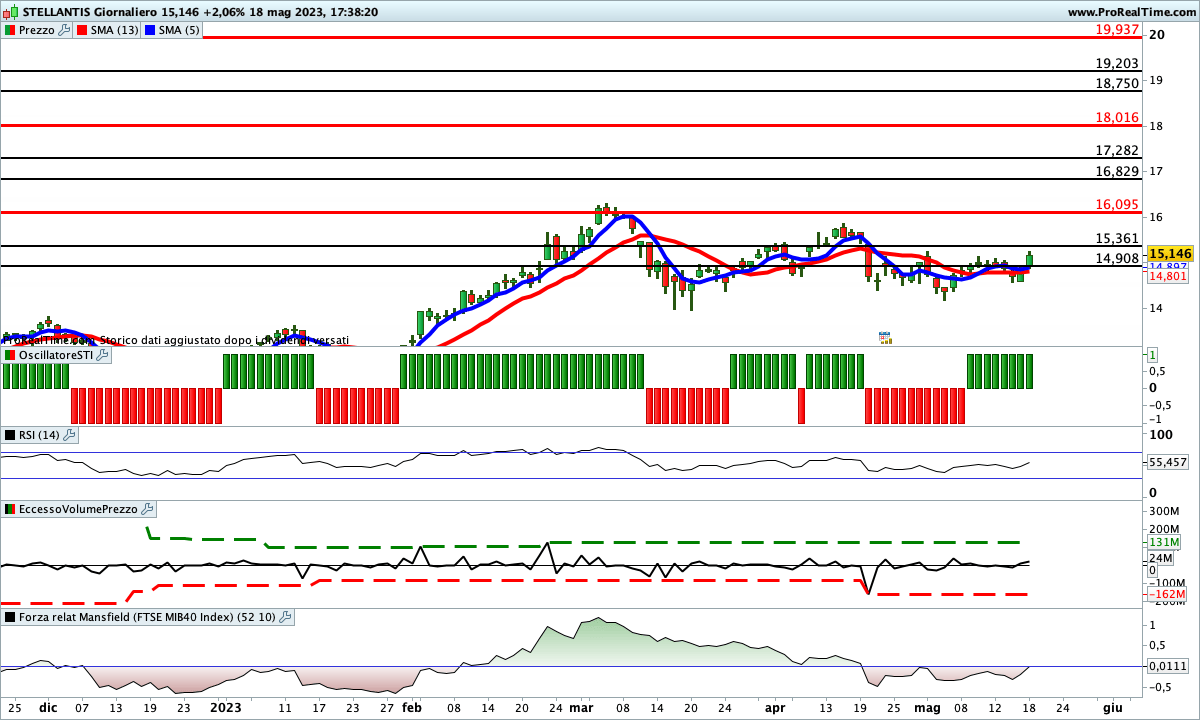This screenshot has width=1200, height=720.
Task: Click the RSI (14) panel label
Action: click(40, 435)
